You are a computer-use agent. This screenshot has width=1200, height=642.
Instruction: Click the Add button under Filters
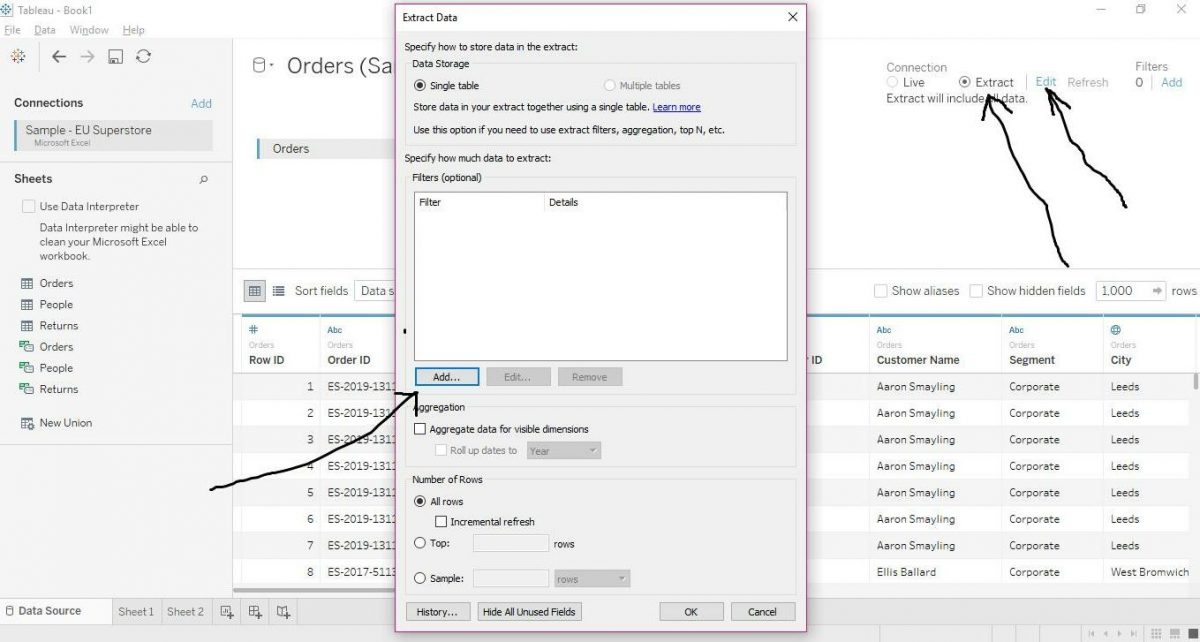point(446,376)
